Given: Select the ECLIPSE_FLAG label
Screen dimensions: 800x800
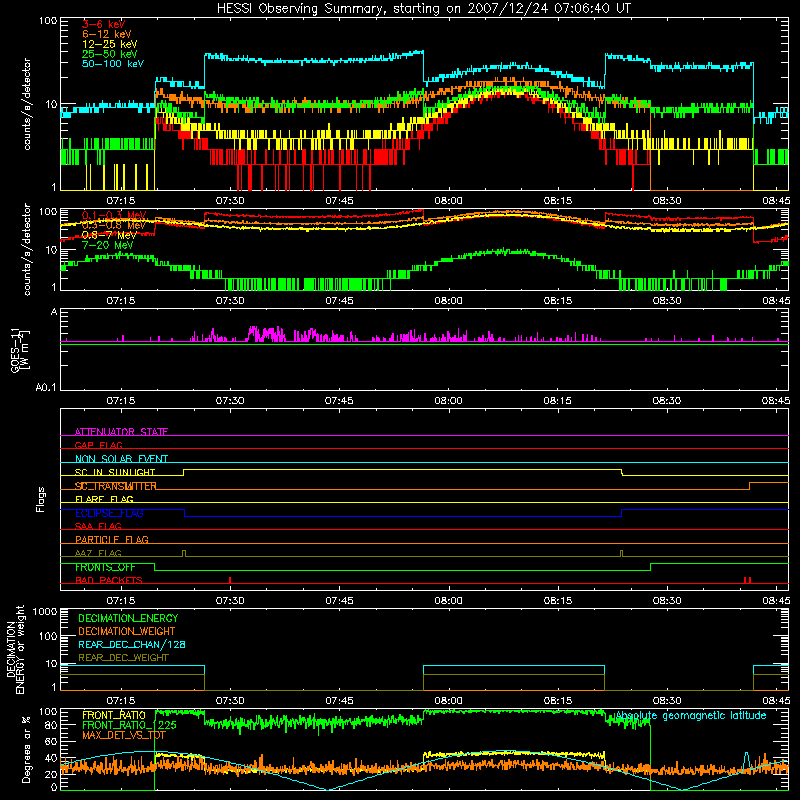Looking at the screenshot, I should (x=109, y=513).
